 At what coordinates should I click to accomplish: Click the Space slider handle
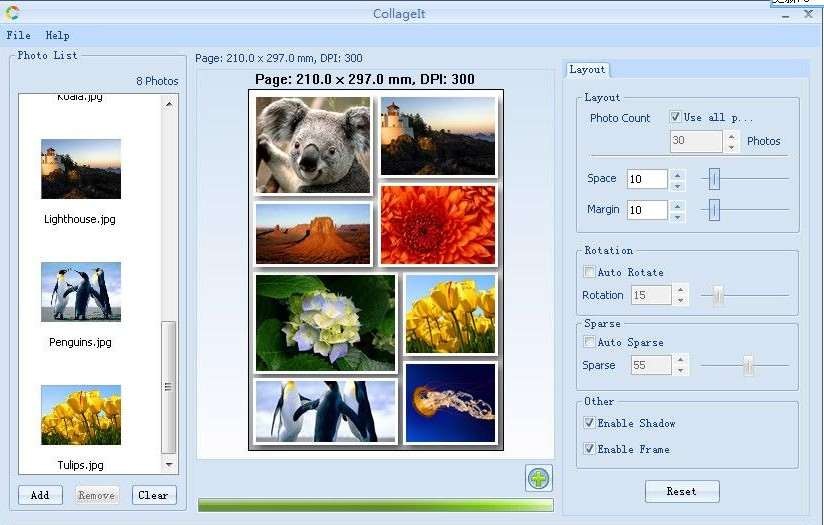tap(714, 179)
